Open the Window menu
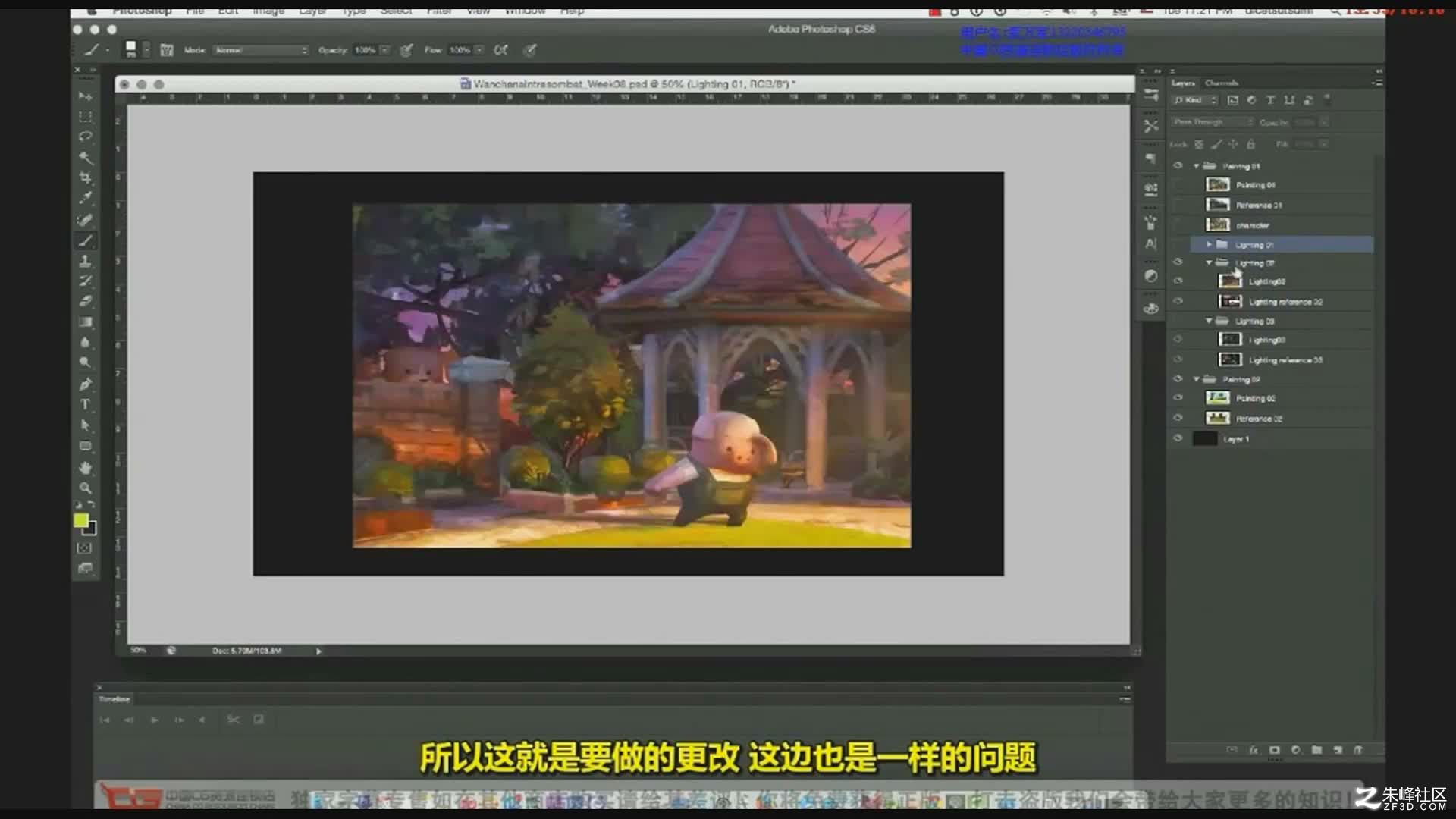The width and height of the screenshot is (1456, 819). [525, 11]
